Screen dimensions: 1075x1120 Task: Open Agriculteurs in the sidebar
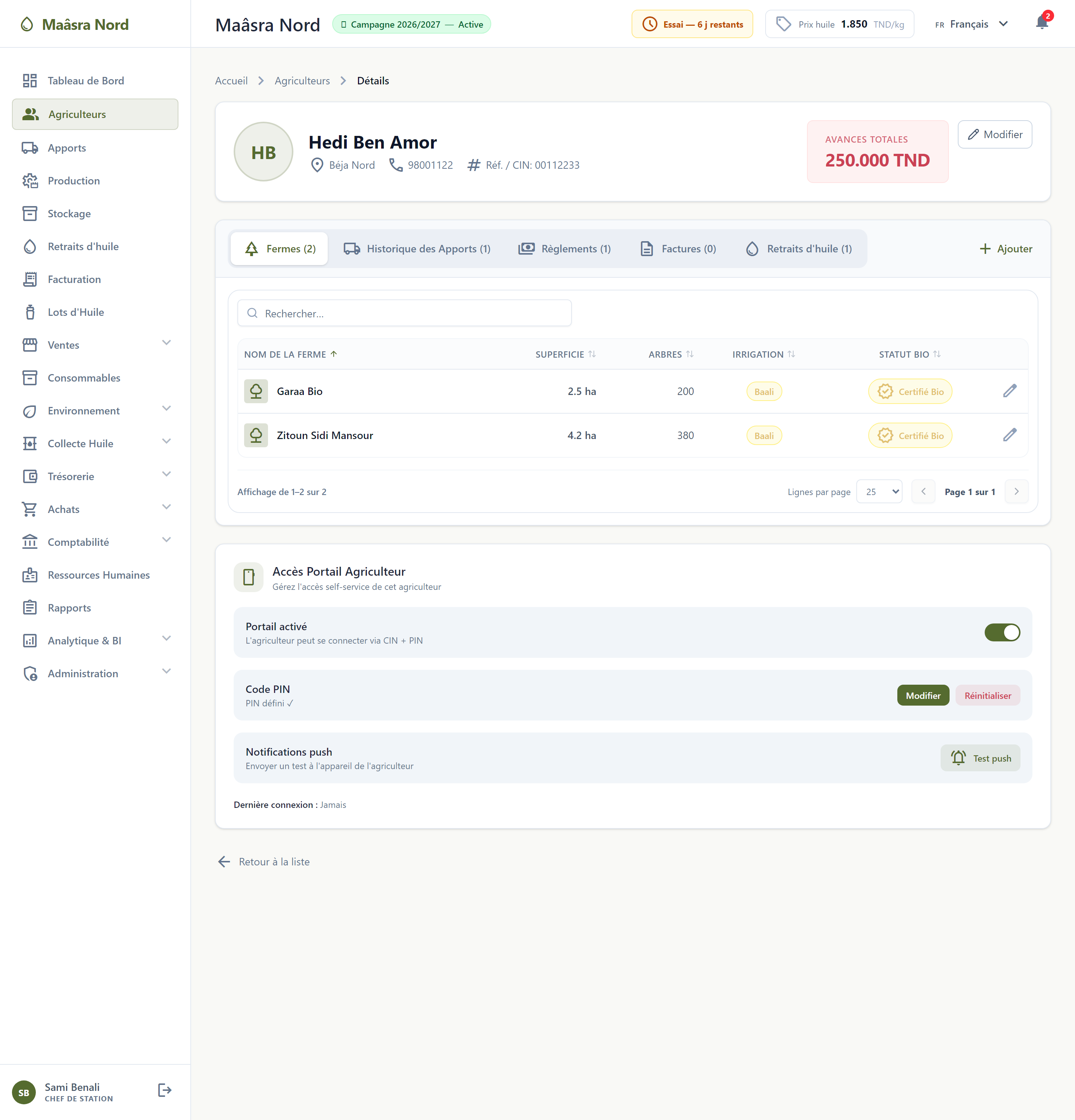(x=95, y=114)
